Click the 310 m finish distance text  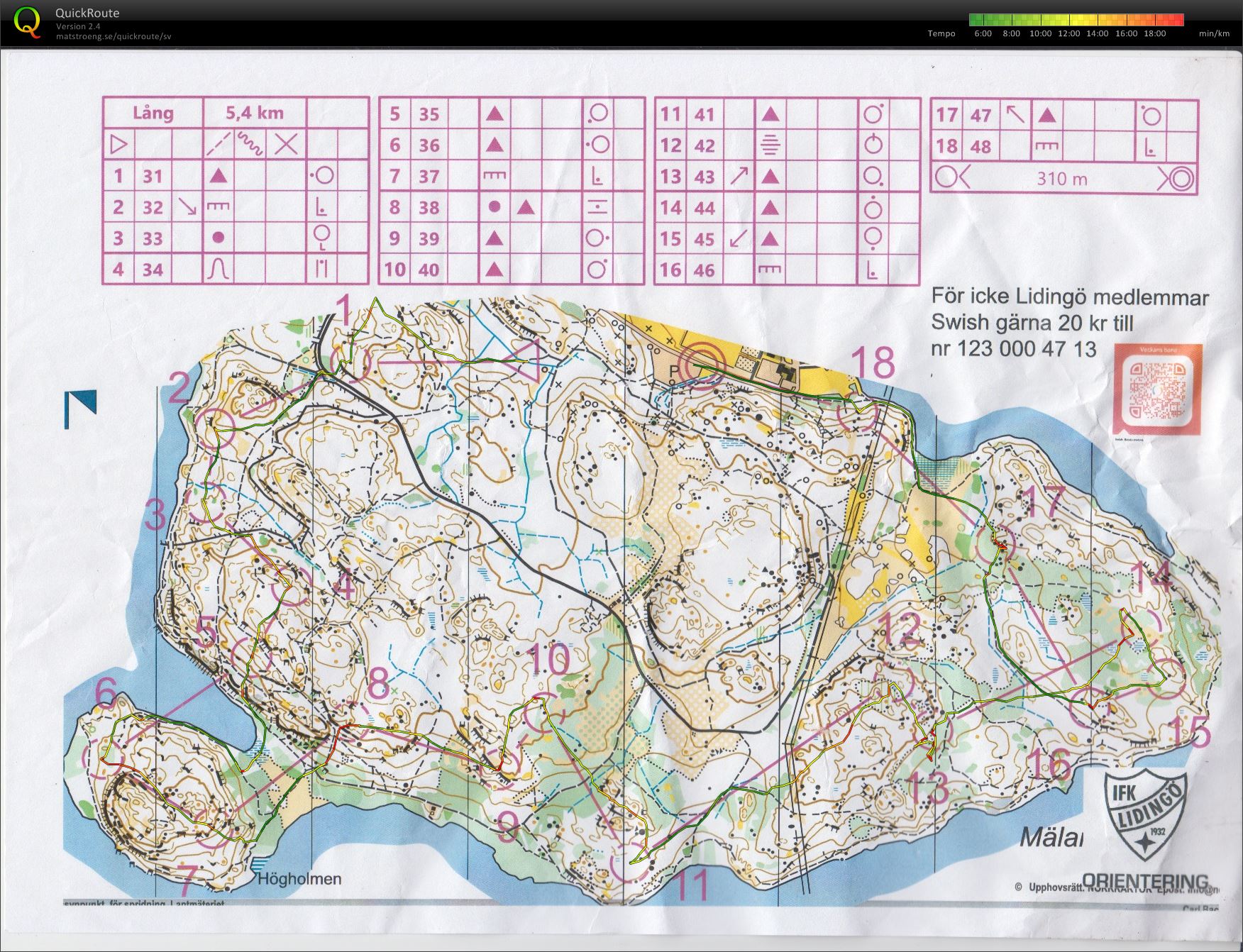1062,179
